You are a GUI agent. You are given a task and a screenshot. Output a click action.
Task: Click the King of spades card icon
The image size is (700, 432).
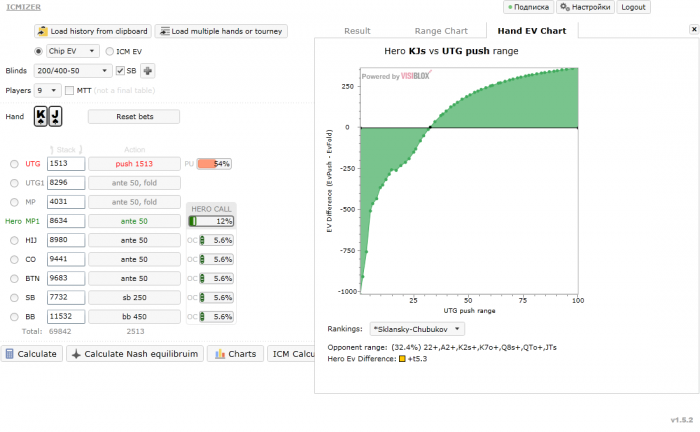(41, 116)
